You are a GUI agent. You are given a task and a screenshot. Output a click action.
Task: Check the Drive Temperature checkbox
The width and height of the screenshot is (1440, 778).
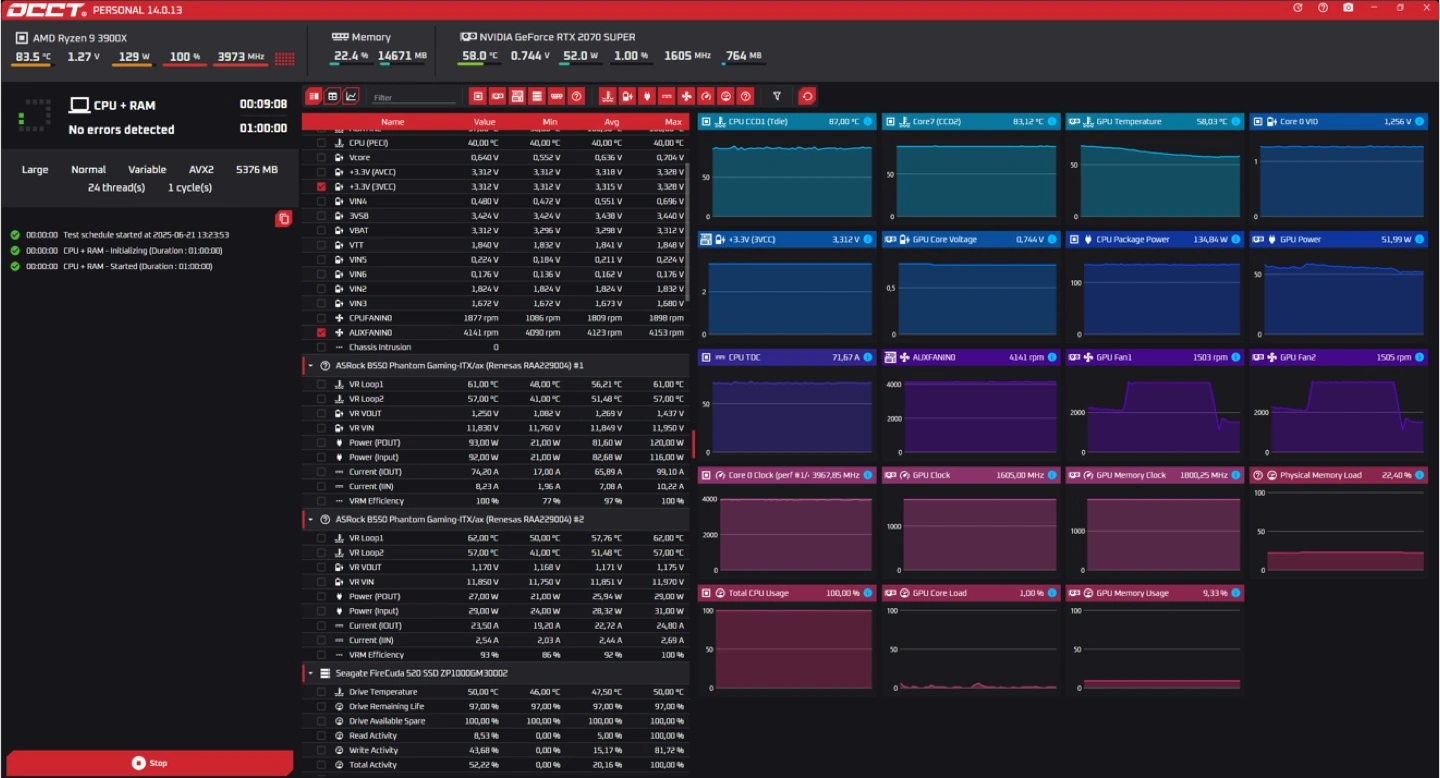(x=321, y=692)
